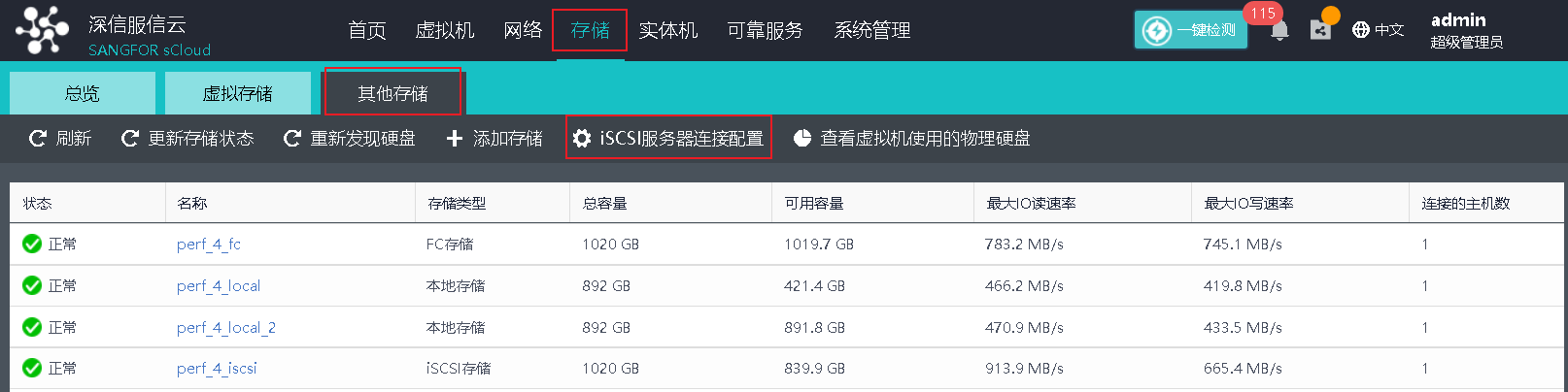The width and height of the screenshot is (1568, 392).
Task: Switch to the 虚拟存储 tab
Action: (237, 93)
